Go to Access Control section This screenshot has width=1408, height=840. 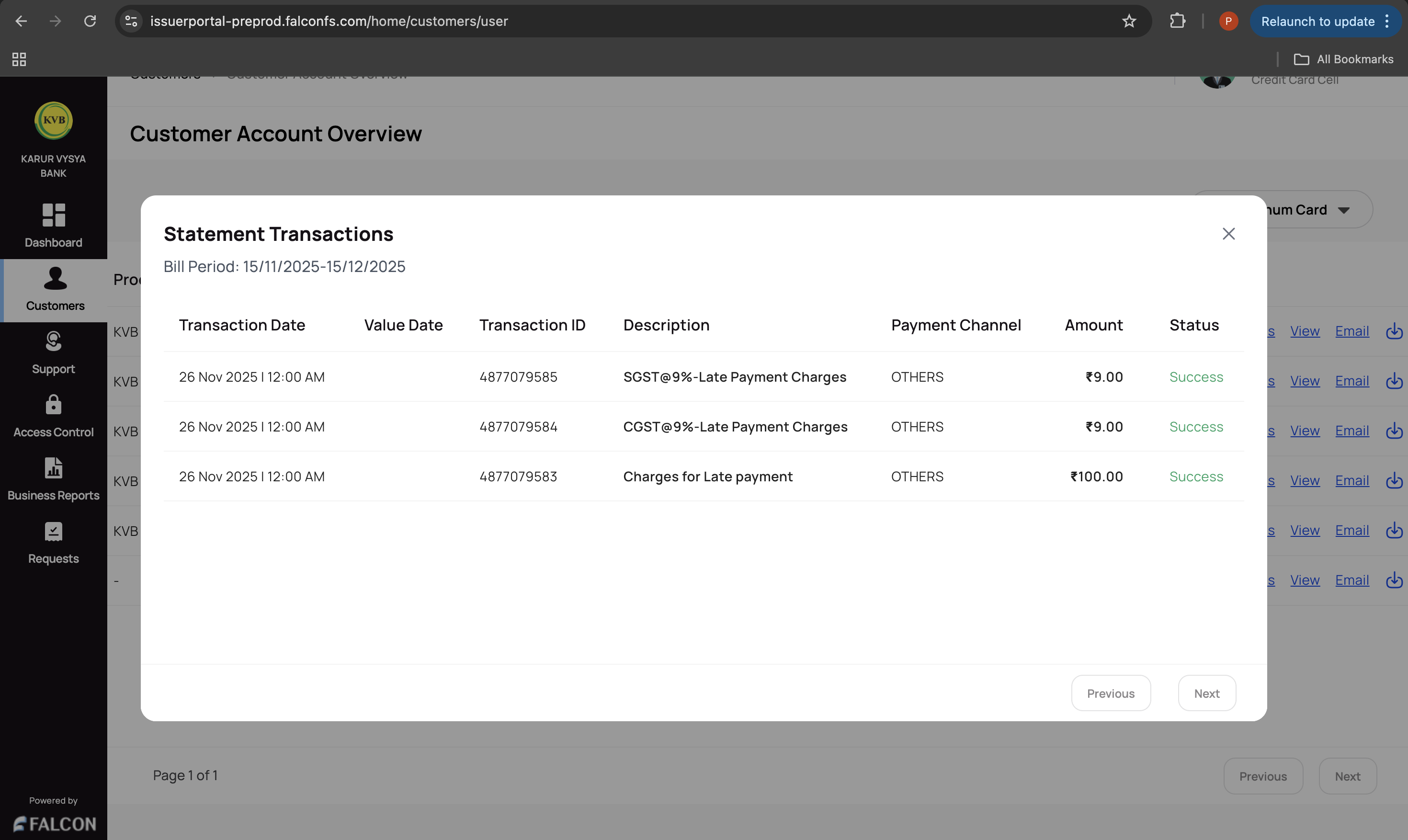(x=53, y=416)
